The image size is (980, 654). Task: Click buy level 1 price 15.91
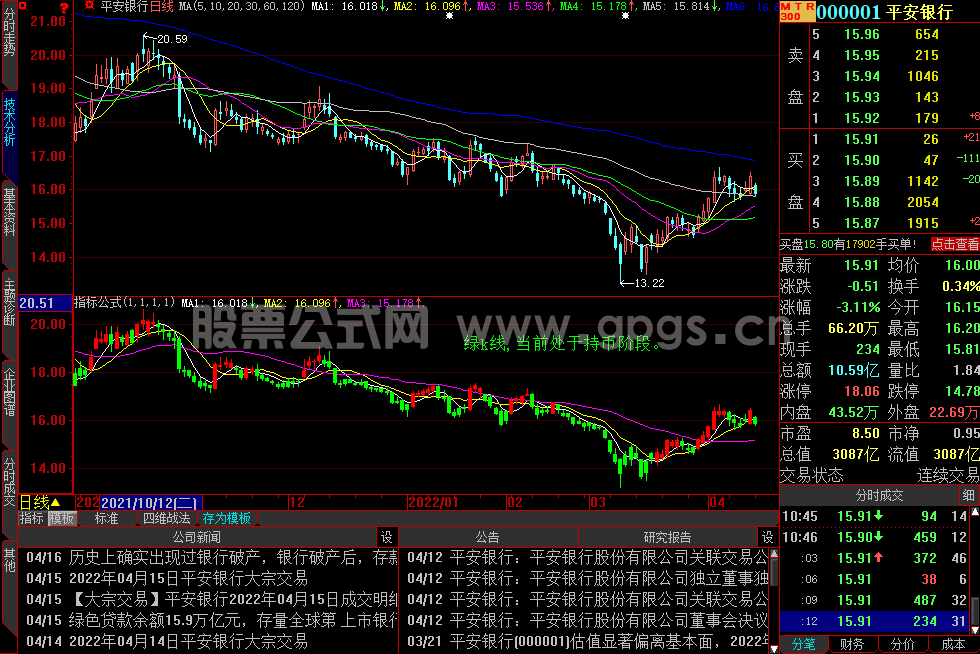[x=861, y=139]
